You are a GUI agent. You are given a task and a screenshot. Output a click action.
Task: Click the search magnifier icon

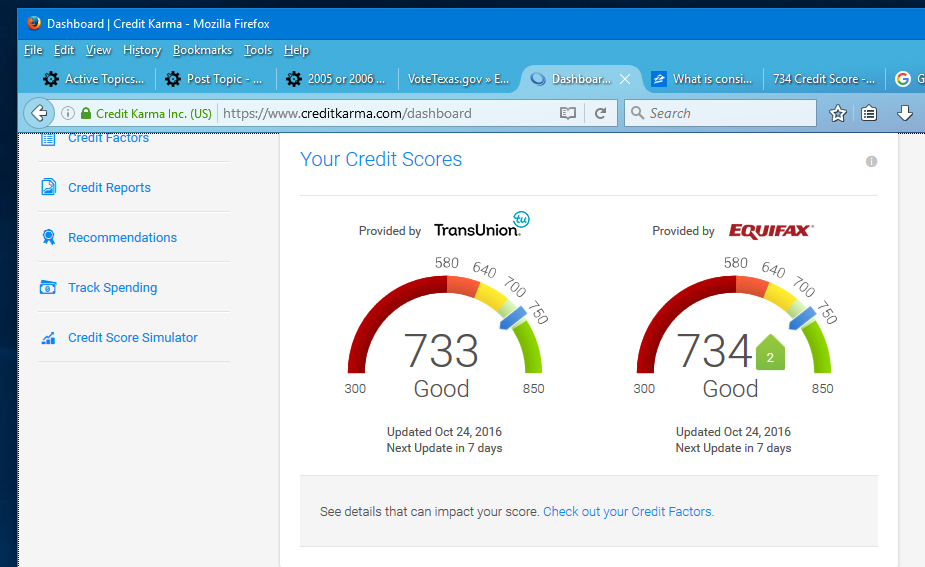(637, 113)
